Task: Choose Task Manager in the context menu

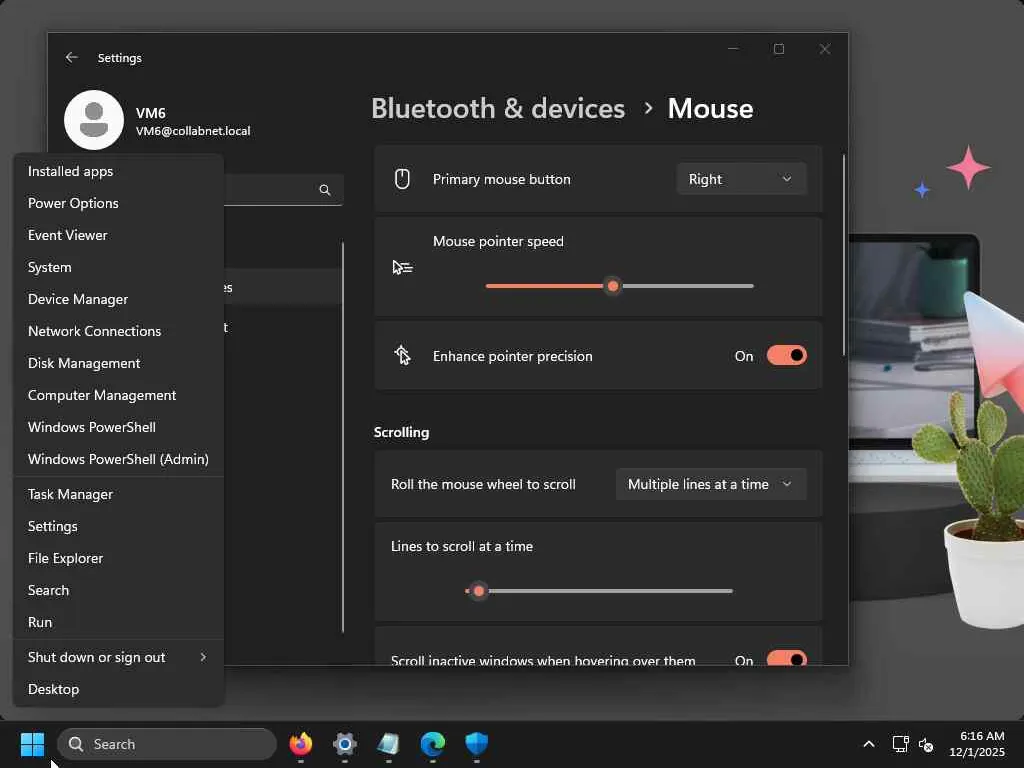Action: [70, 494]
